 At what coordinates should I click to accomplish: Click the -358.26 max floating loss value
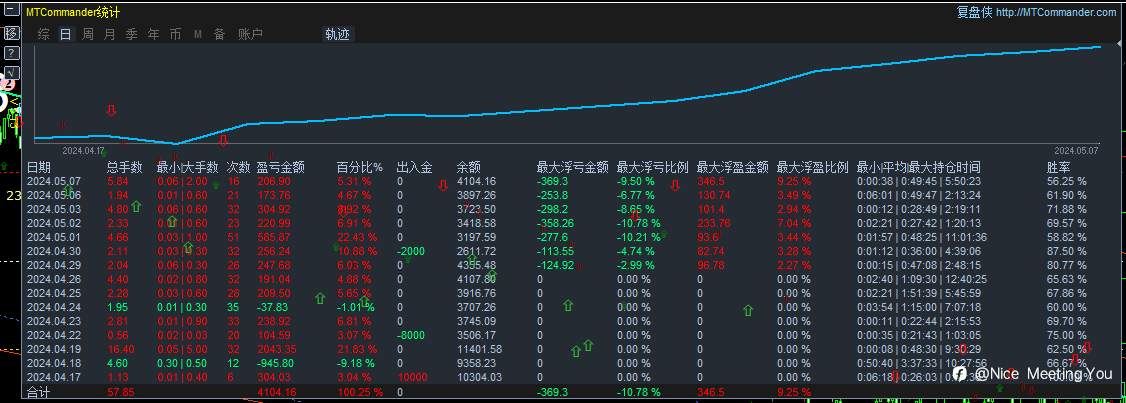555,223
